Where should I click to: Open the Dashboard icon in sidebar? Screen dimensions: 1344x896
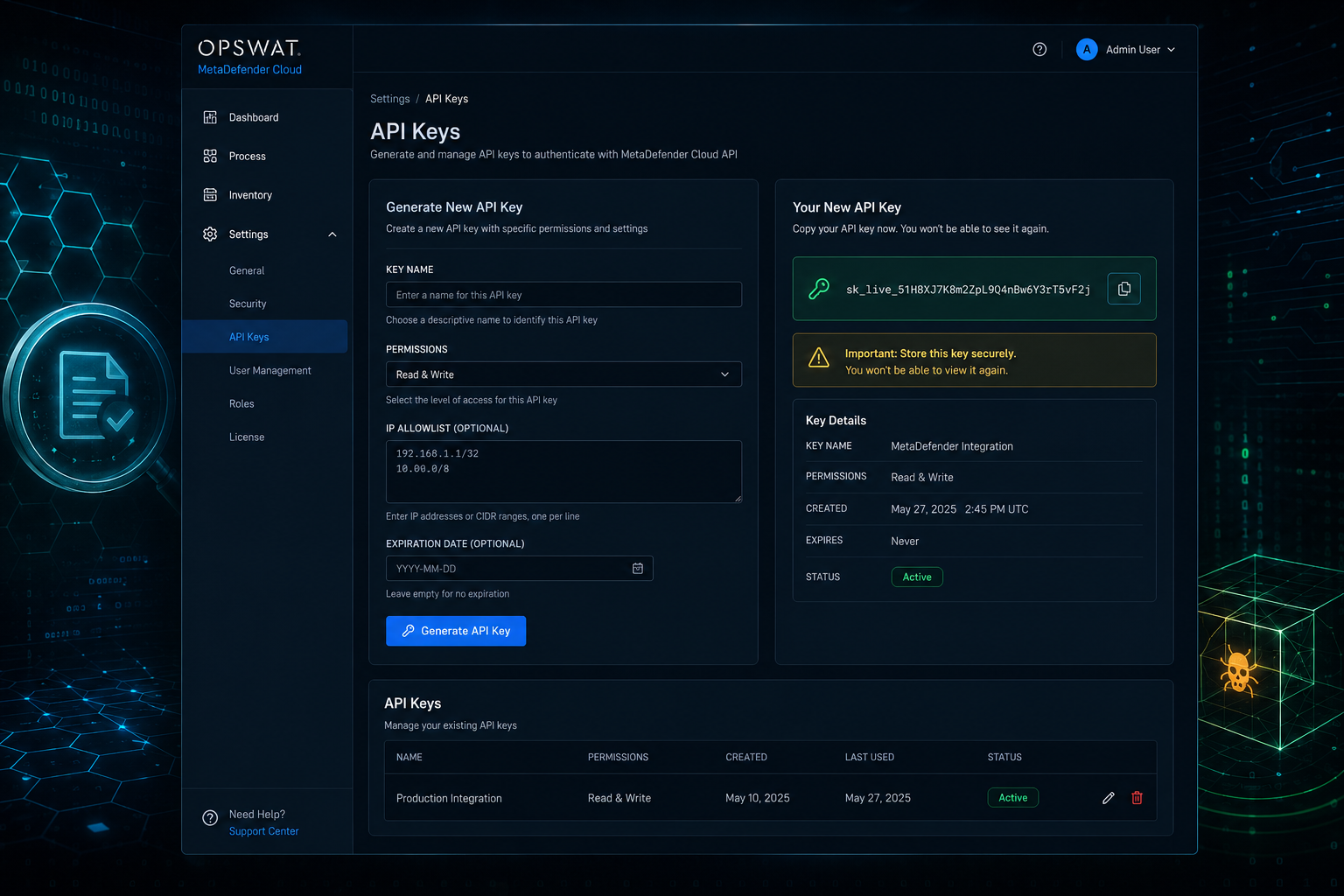[x=210, y=117]
